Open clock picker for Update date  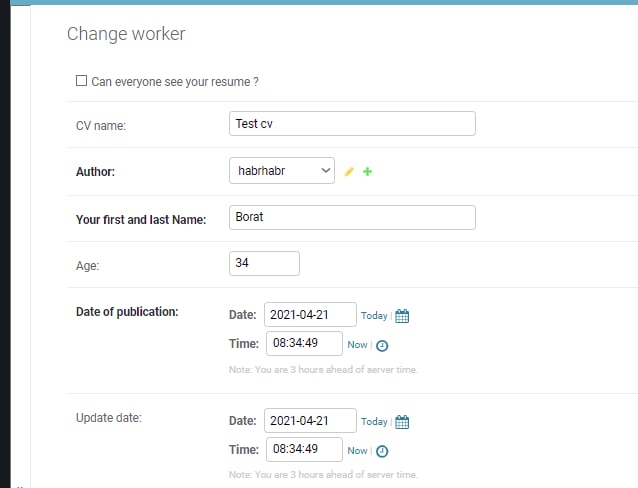tap(382, 451)
